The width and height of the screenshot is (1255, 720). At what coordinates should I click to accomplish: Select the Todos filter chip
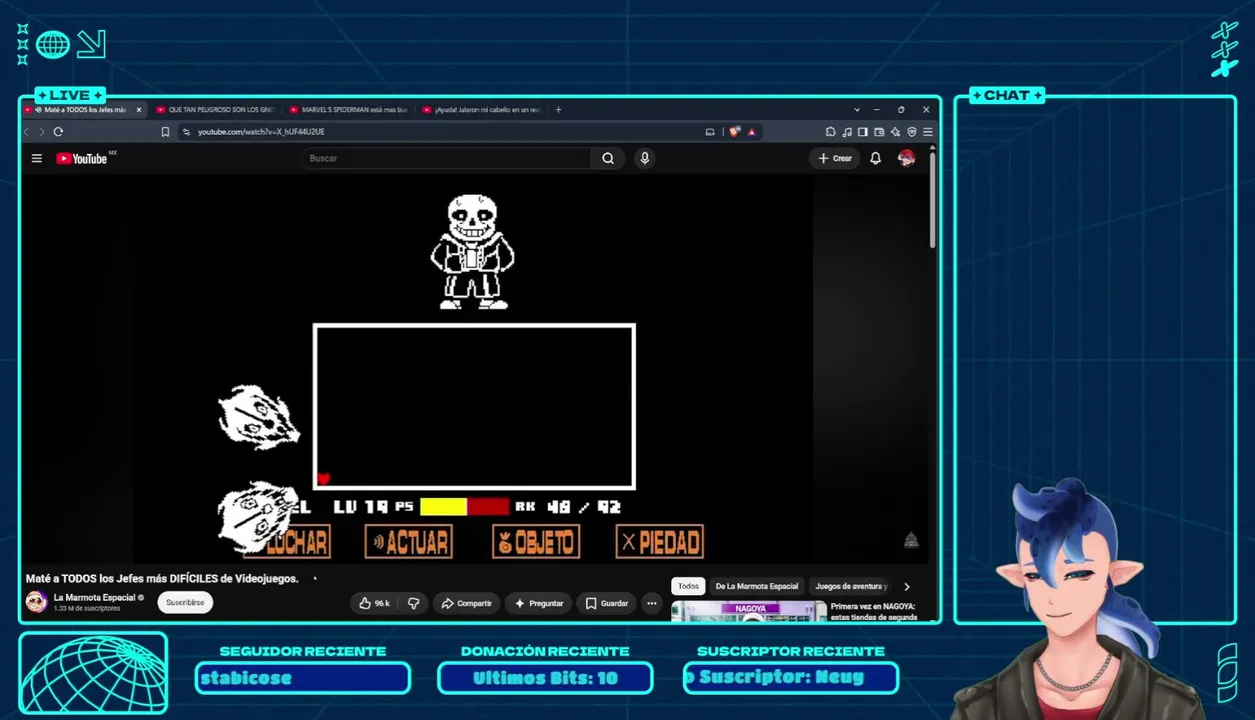688,586
